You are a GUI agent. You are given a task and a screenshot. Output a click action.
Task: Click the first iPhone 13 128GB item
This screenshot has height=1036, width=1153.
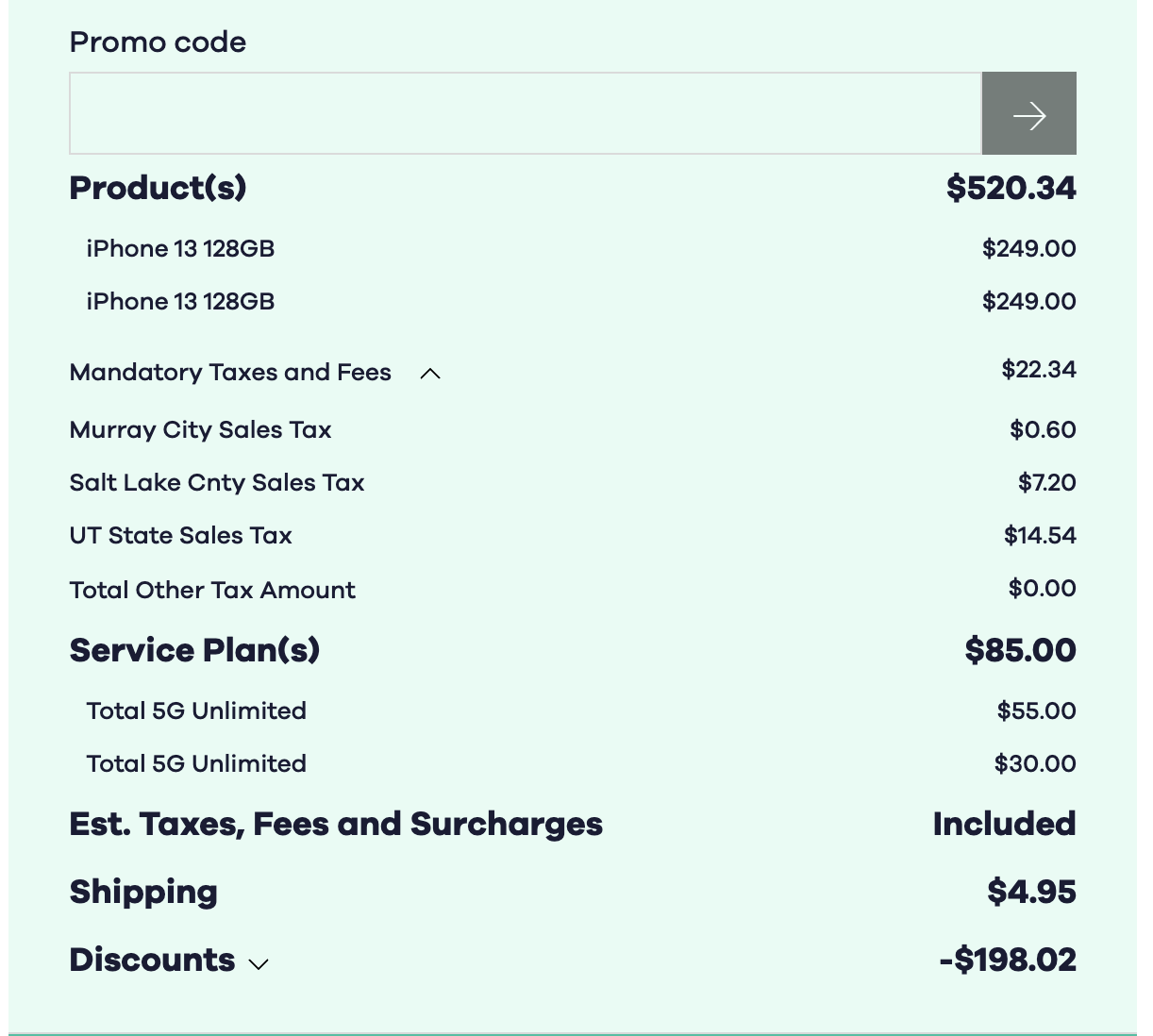180,249
